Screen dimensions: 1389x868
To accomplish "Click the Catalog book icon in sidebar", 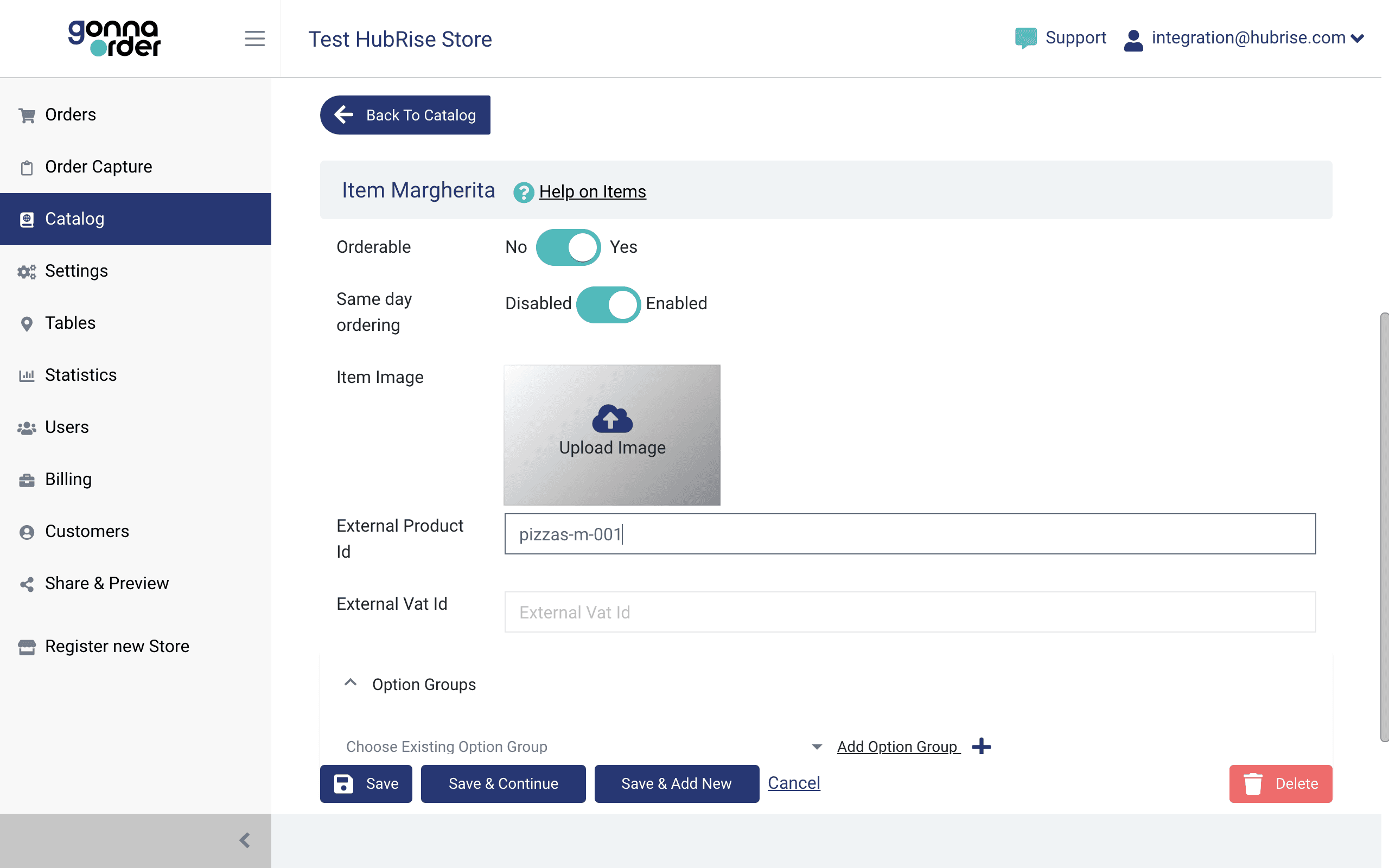I will pos(27,219).
